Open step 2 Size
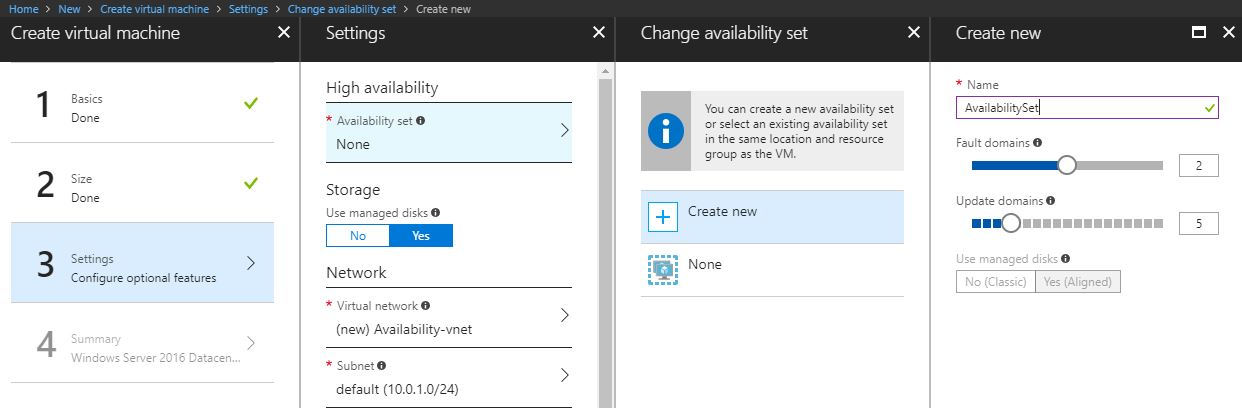The image size is (1242, 408). [x=155, y=188]
